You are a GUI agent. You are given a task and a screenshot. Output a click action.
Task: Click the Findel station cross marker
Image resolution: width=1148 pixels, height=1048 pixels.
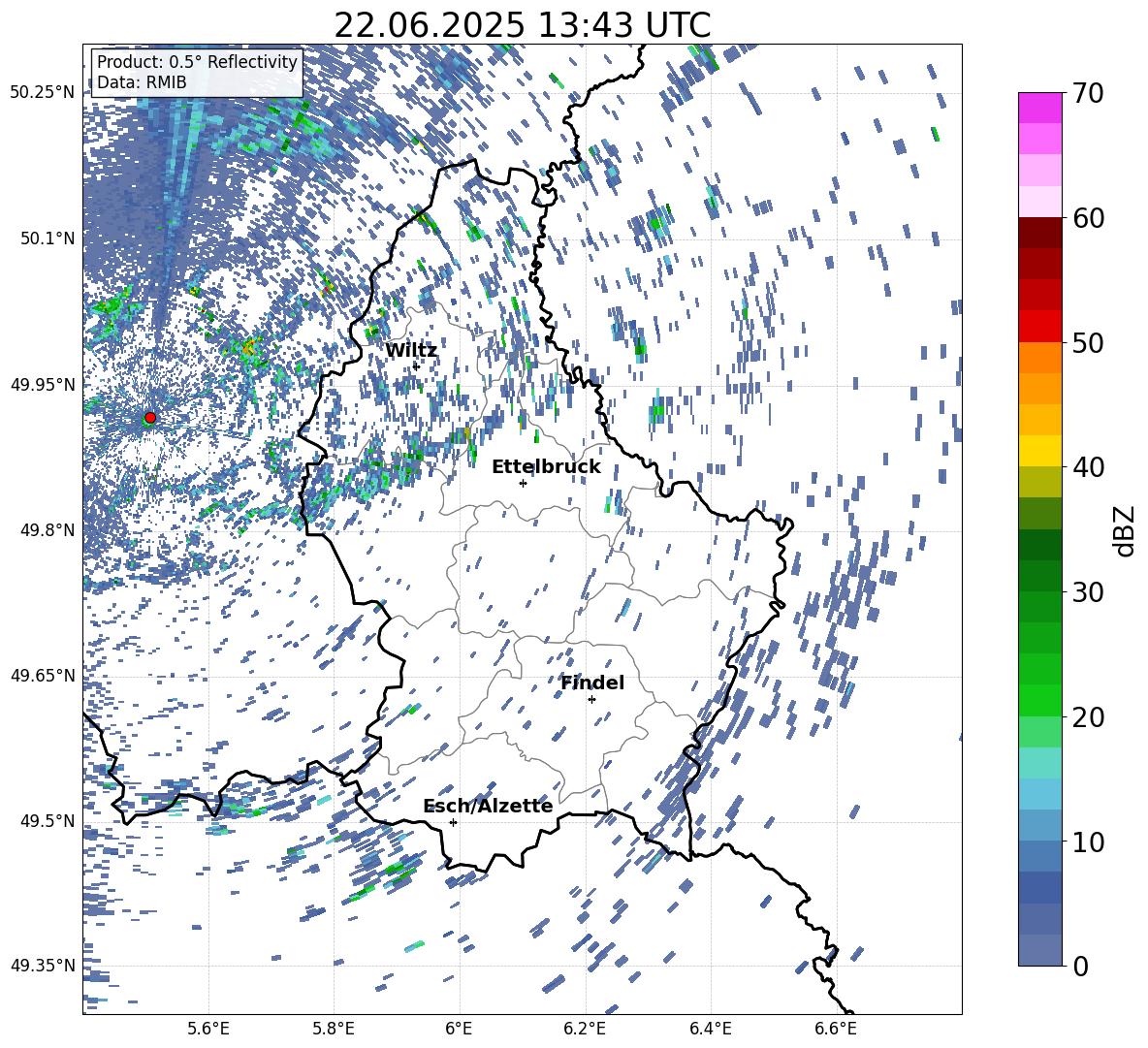click(591, 700)
